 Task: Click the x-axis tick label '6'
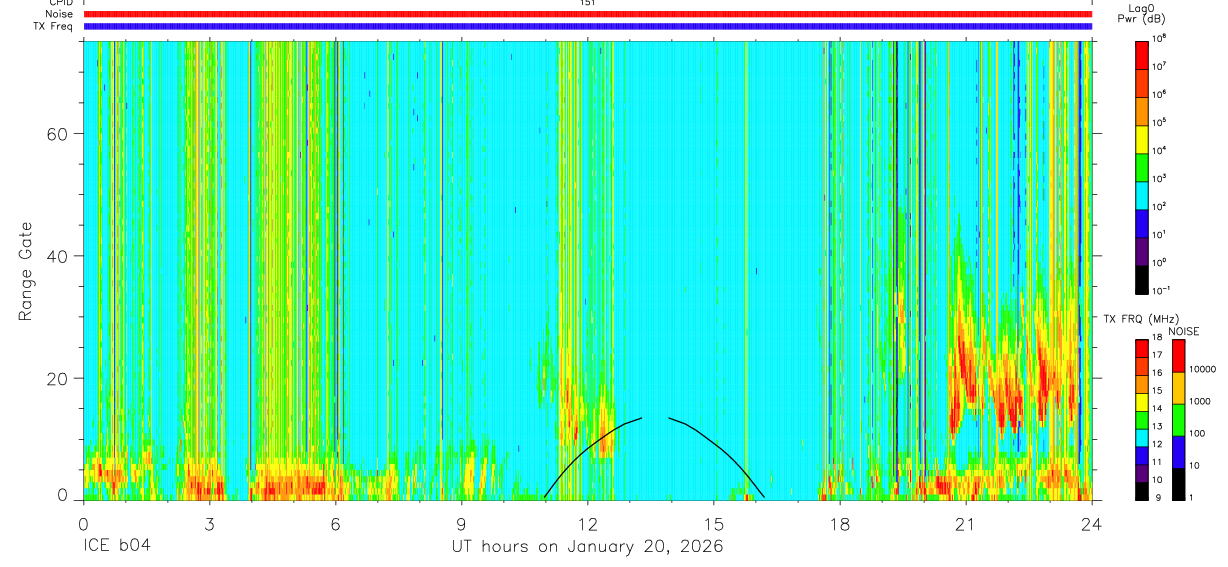point(335,523)
